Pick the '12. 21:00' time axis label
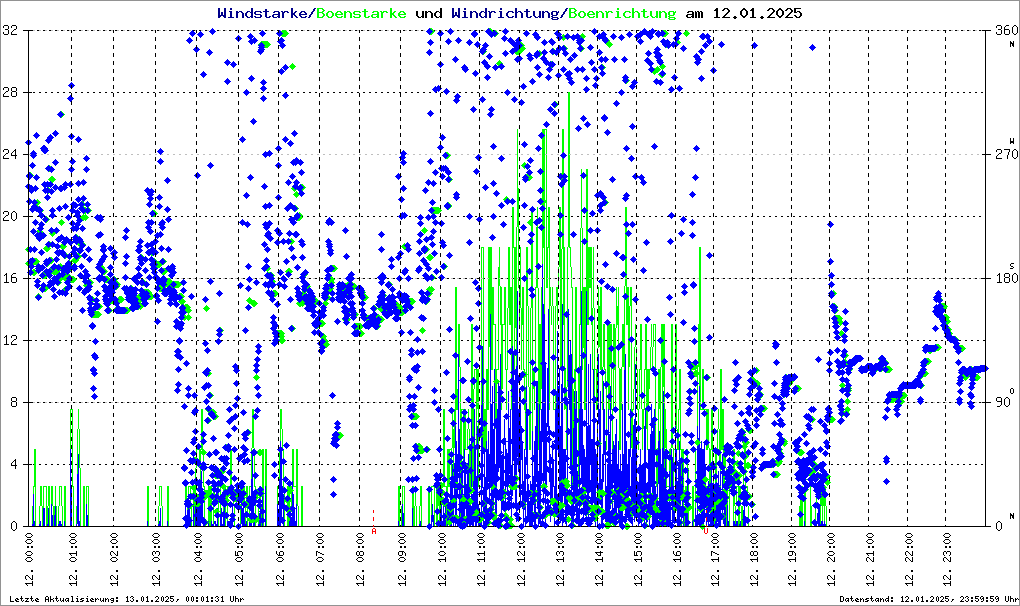This screenshot has height=606, width=1020. tap(870, 560)
